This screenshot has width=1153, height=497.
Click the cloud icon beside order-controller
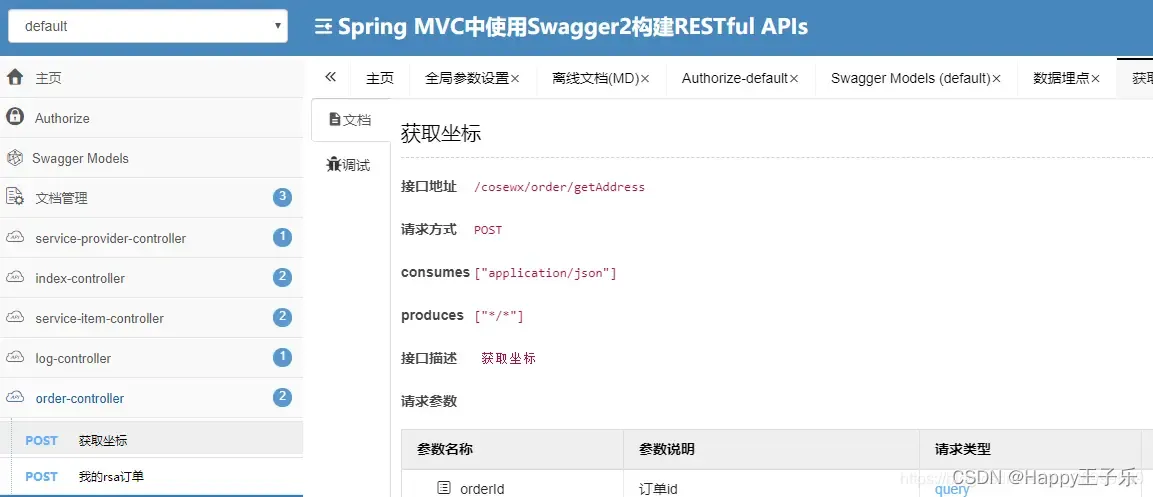coord(15,398)
